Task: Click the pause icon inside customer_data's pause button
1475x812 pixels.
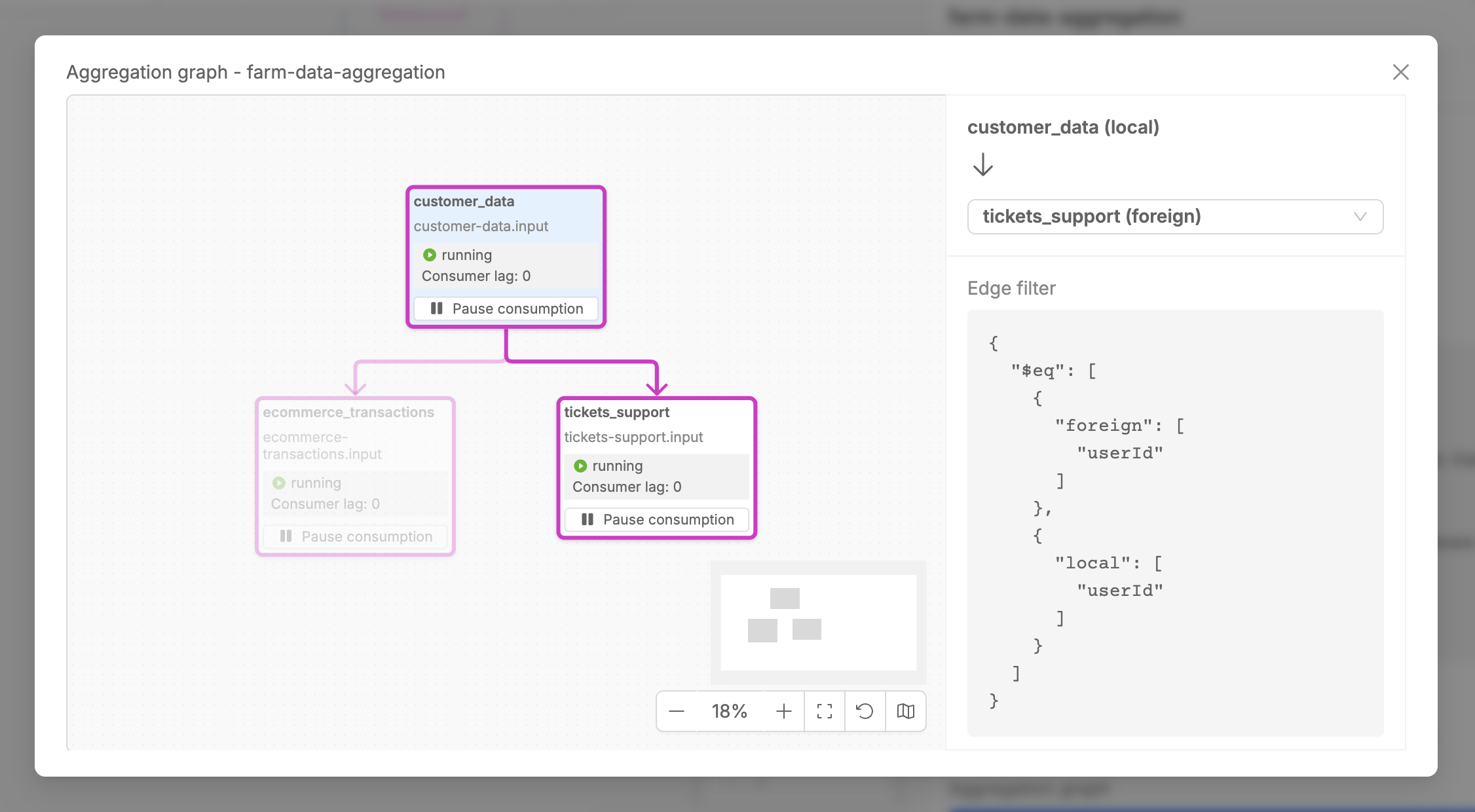Action: point(437,308)
